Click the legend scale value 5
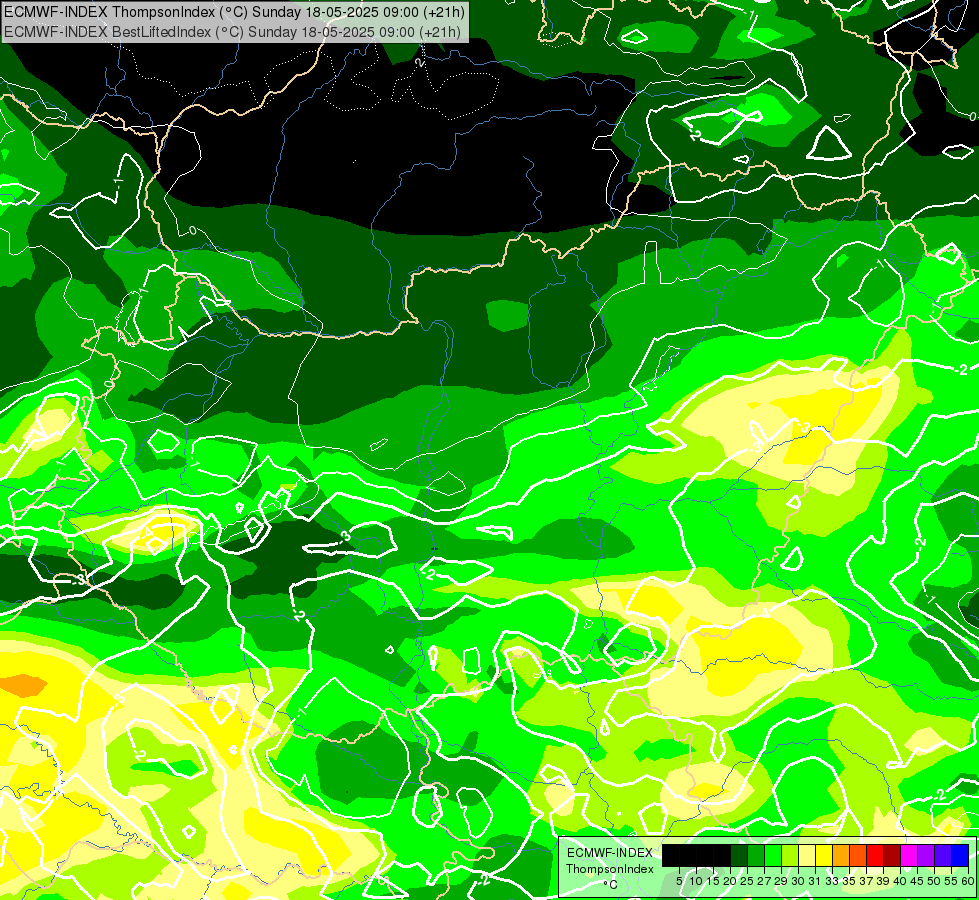 (679, 881)
